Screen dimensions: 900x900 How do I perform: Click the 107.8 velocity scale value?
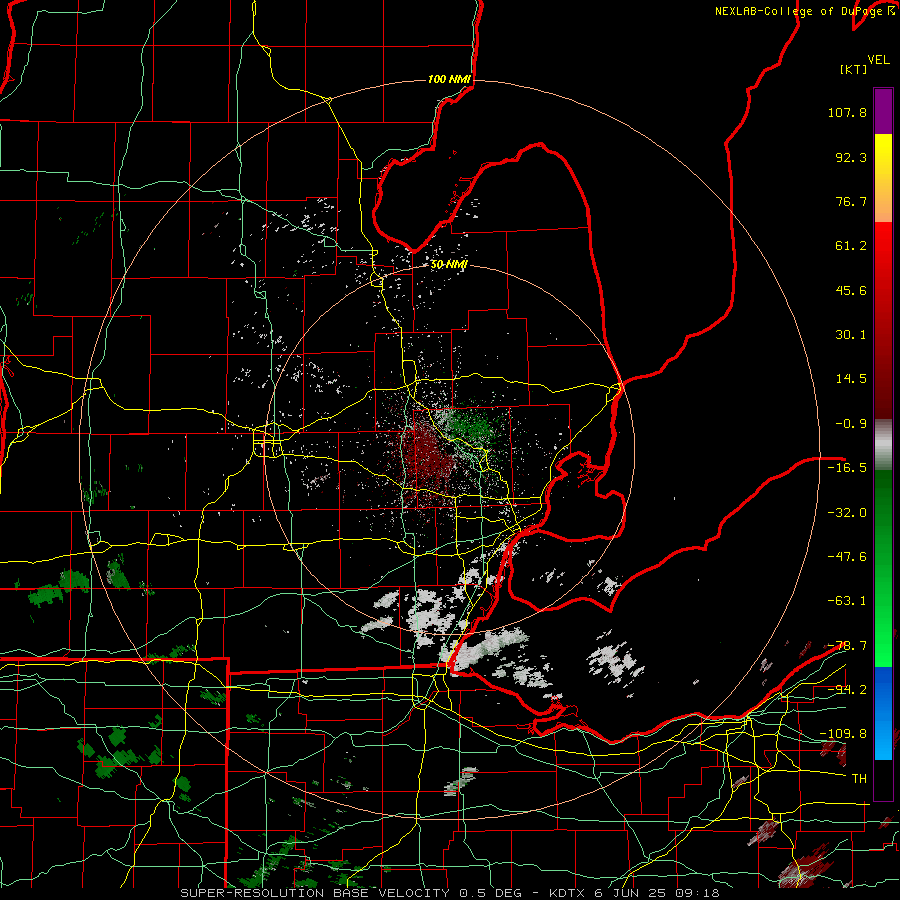click(847, 112)
